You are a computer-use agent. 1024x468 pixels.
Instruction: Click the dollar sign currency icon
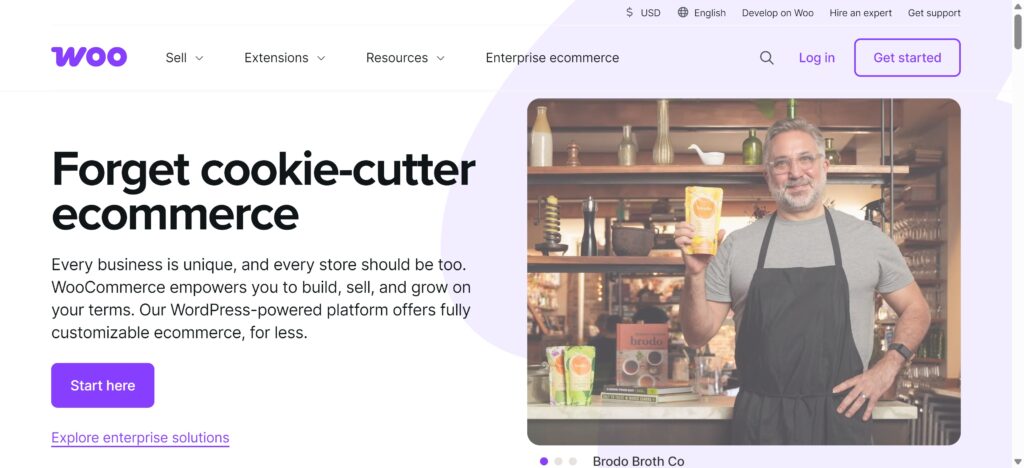pos(630,12)
